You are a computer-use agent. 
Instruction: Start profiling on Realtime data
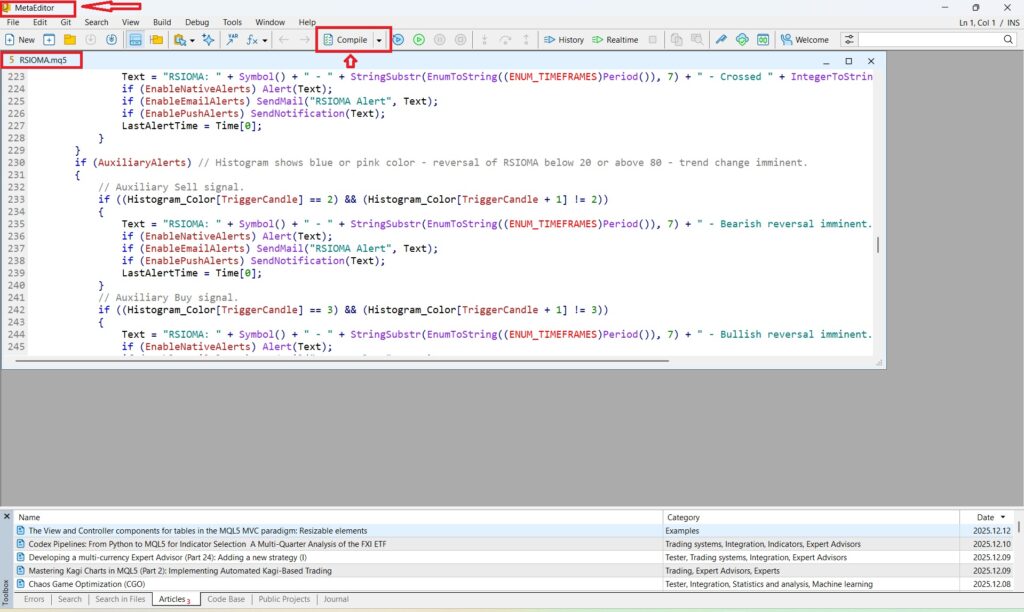[614, 40]
